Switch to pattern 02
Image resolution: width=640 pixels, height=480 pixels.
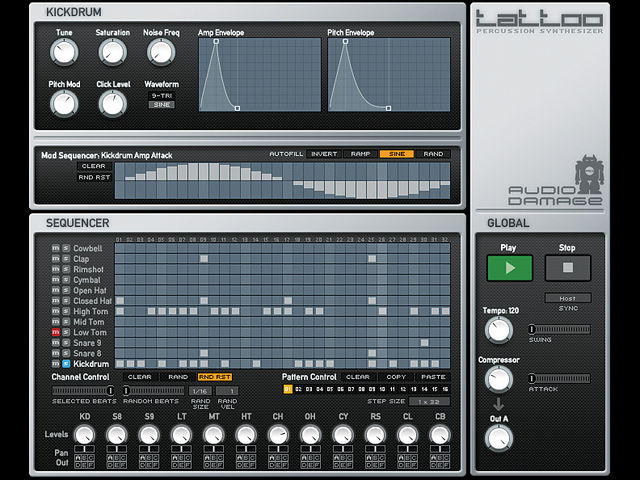299,389
